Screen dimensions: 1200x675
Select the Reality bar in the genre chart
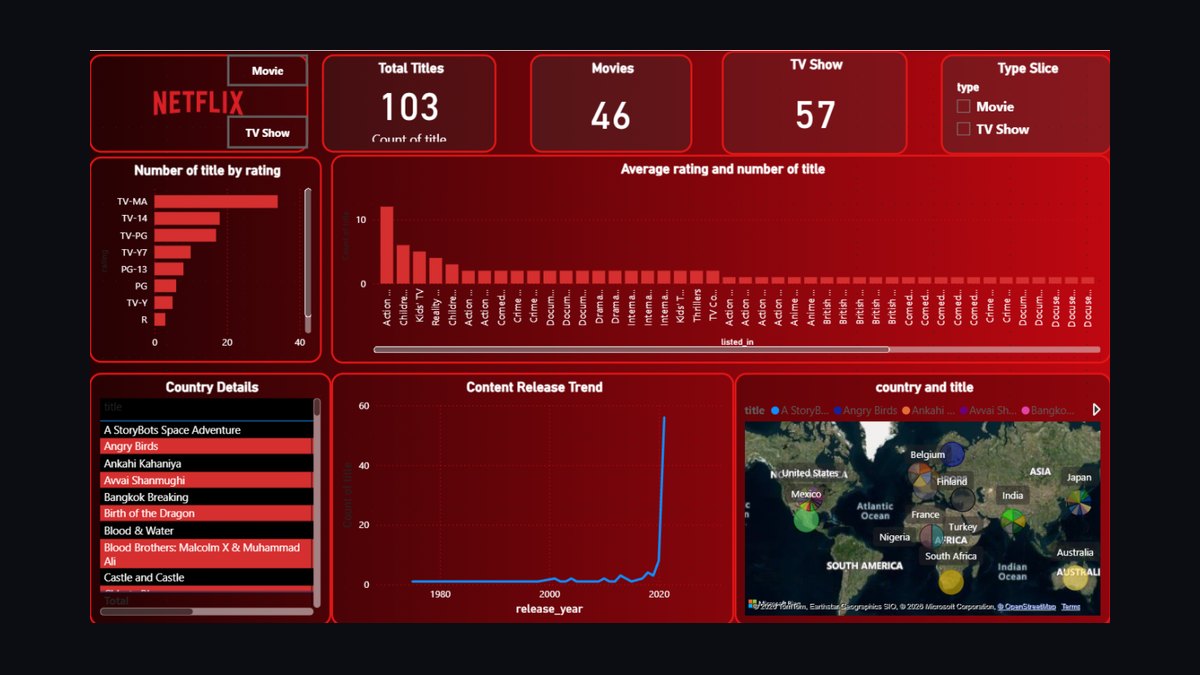[435, 271]
